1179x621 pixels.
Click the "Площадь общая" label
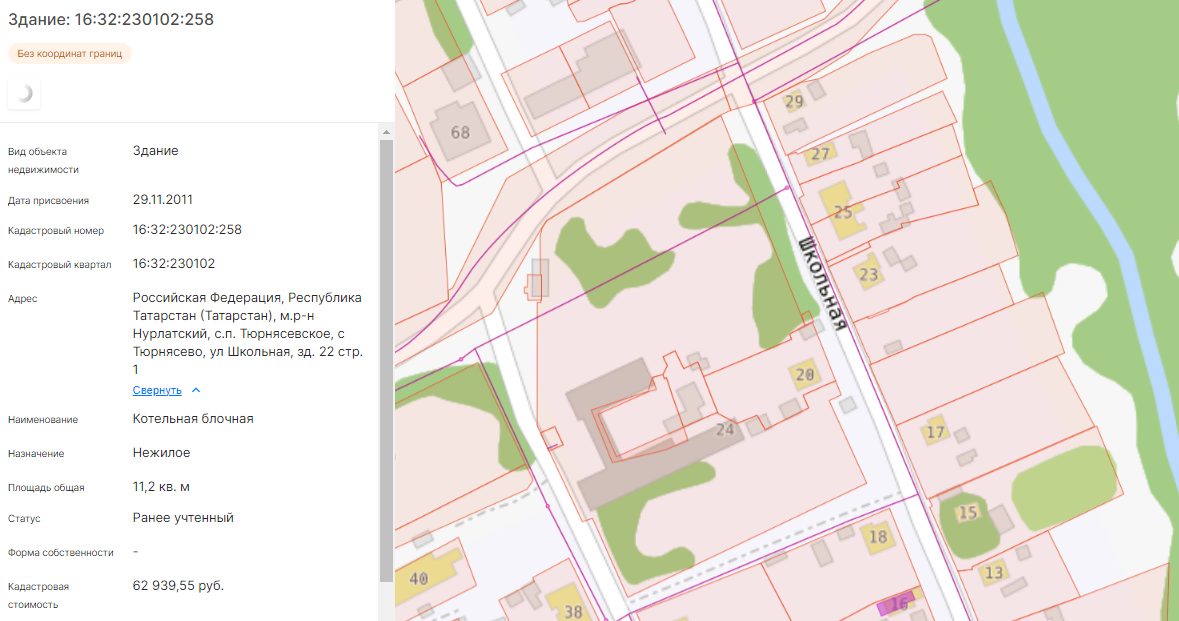tap(46, 488)
